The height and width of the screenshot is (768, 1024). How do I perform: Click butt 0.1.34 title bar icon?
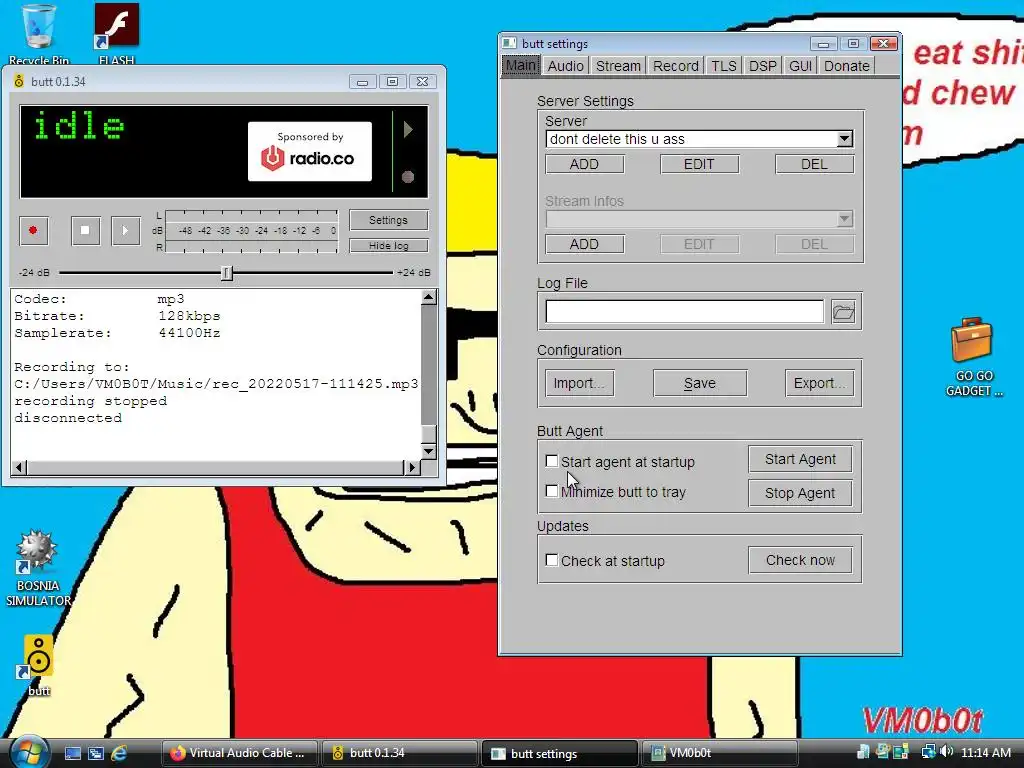point(19,82)
